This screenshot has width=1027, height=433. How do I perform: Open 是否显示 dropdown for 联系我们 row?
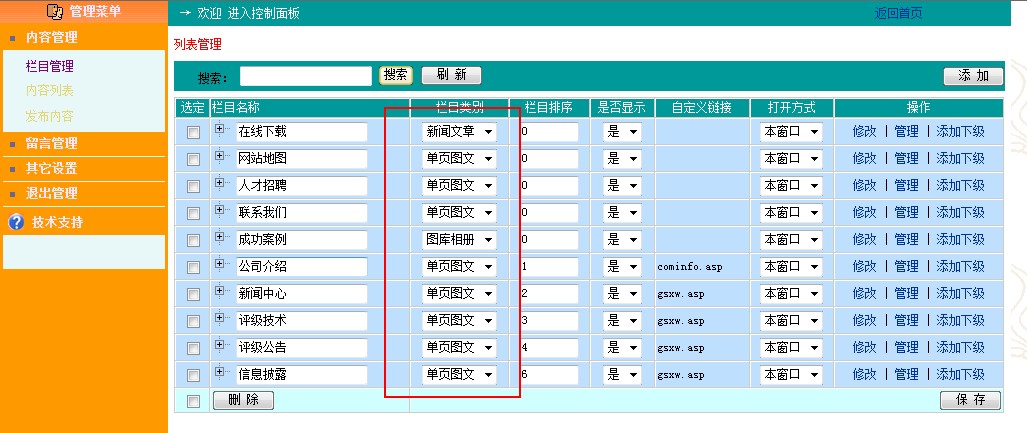point(622,212)
